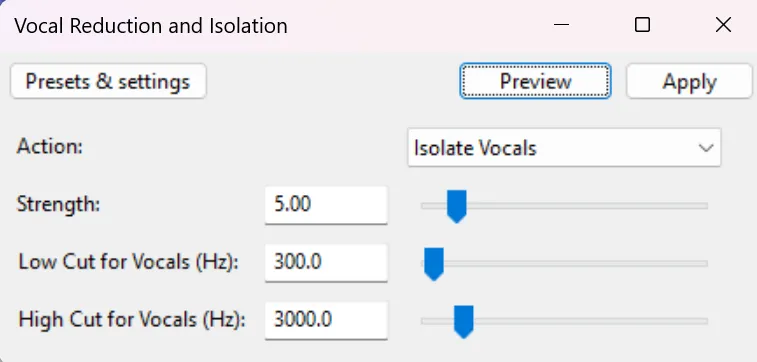Minimize the Vocal Reduction and Isolation window

coord(561,25)
